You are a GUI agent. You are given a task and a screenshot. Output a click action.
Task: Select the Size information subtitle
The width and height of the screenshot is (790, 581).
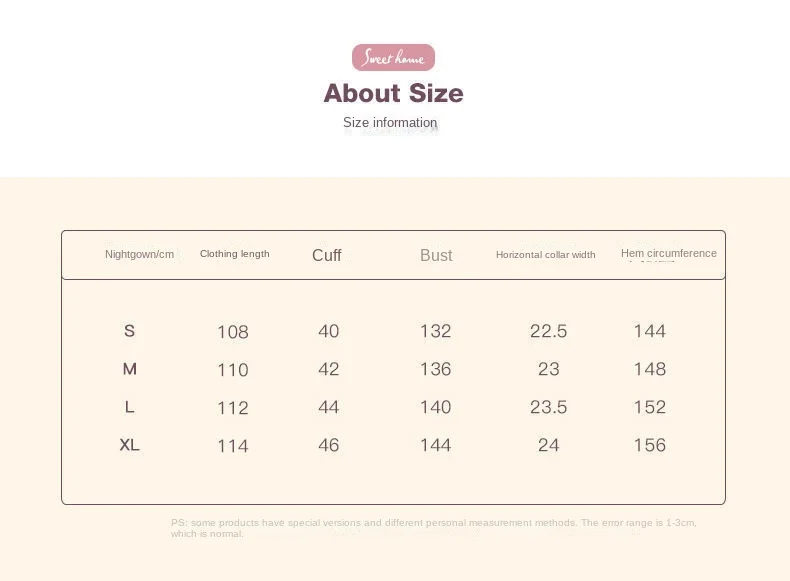click(x=390, y=123)
